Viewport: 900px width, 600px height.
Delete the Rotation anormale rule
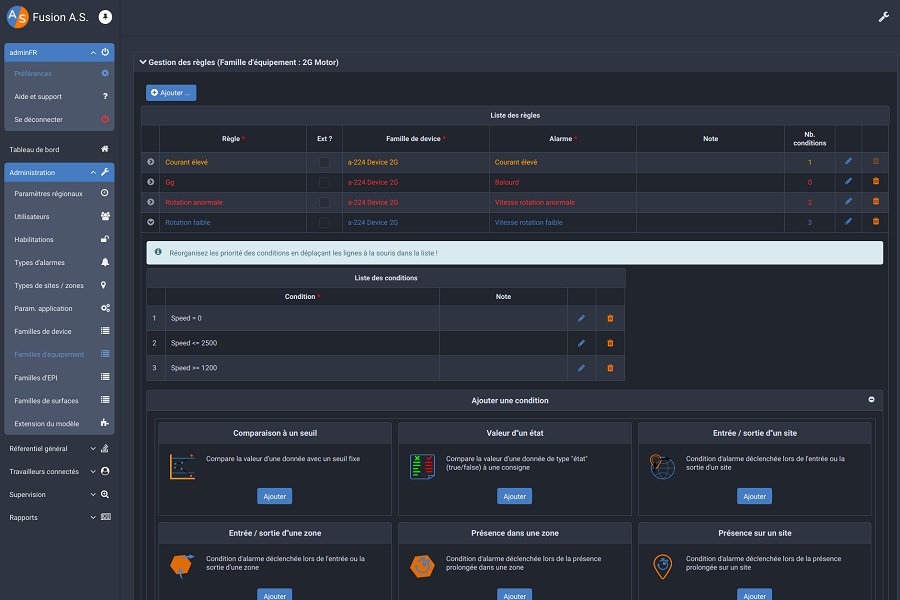tap(876, 202)
